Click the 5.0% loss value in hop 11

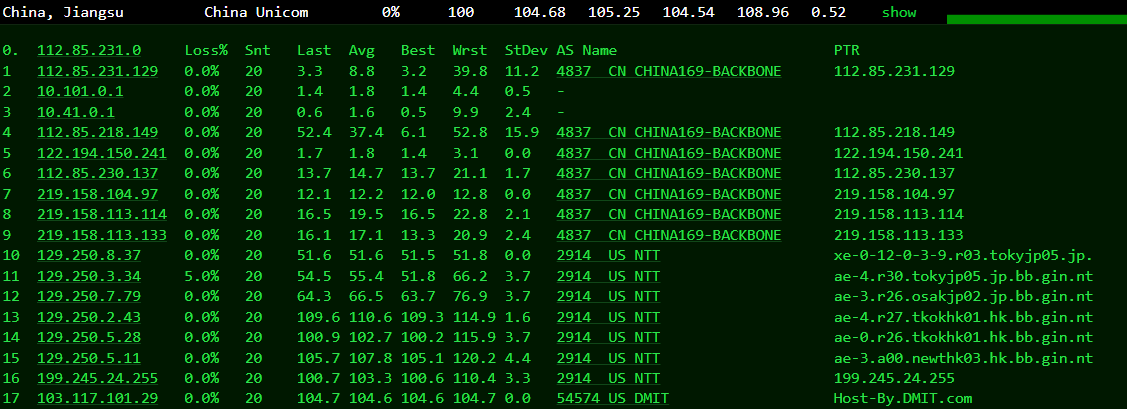click(202, 276)
